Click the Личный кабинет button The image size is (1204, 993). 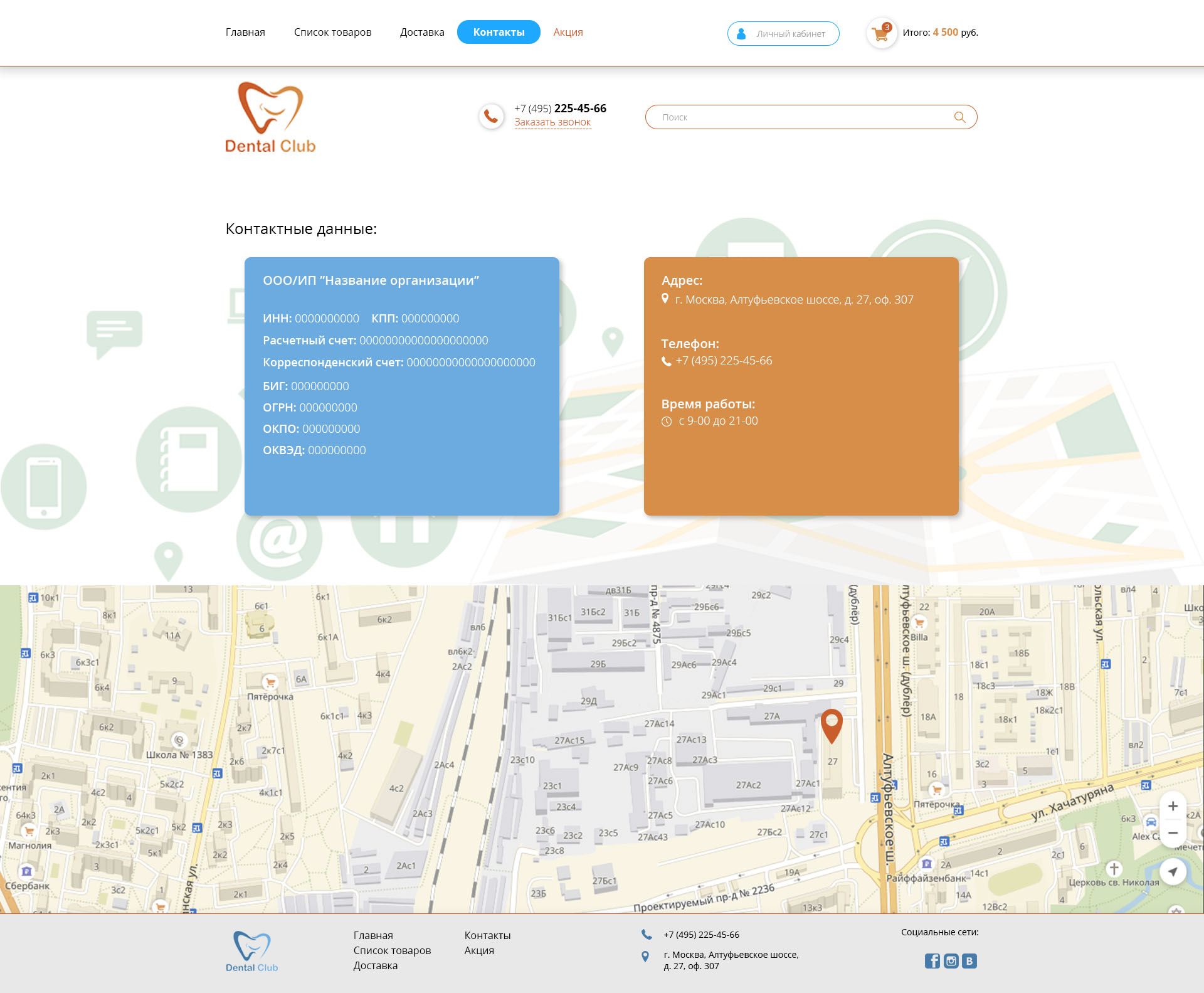pyautogui.click(x=783, y=34)
